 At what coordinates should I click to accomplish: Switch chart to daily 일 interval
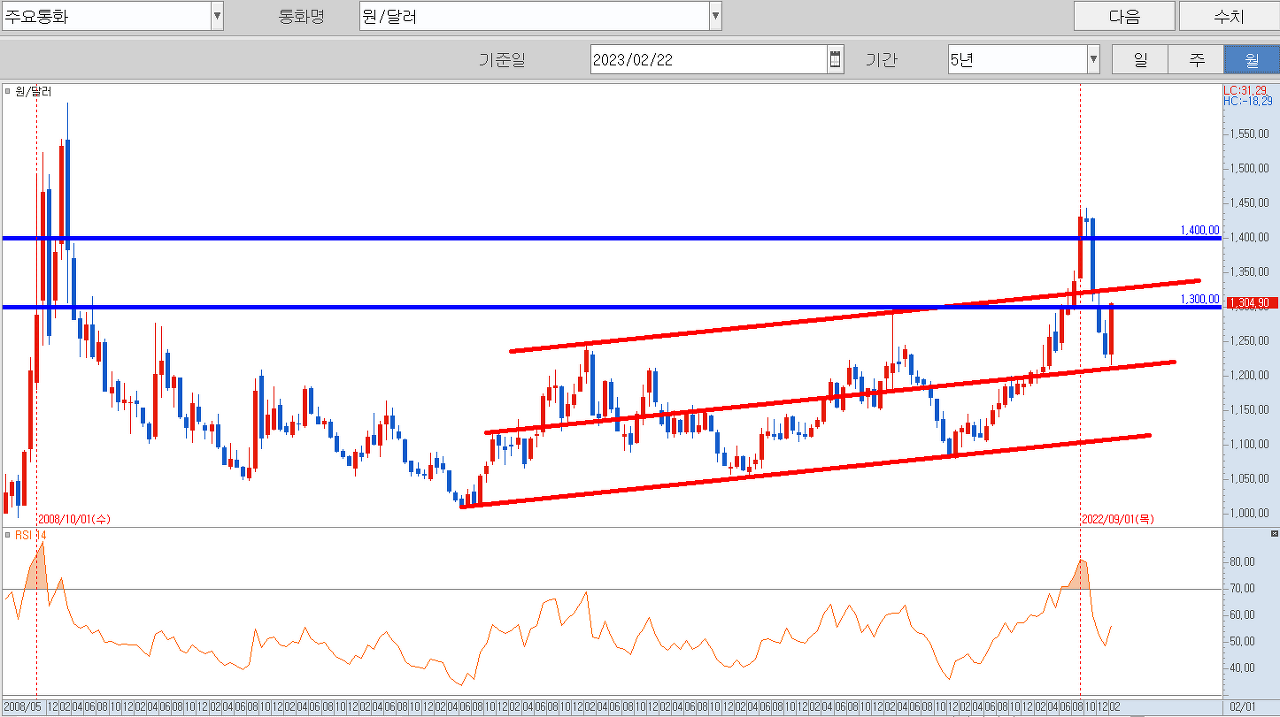tap(1140, 59)
